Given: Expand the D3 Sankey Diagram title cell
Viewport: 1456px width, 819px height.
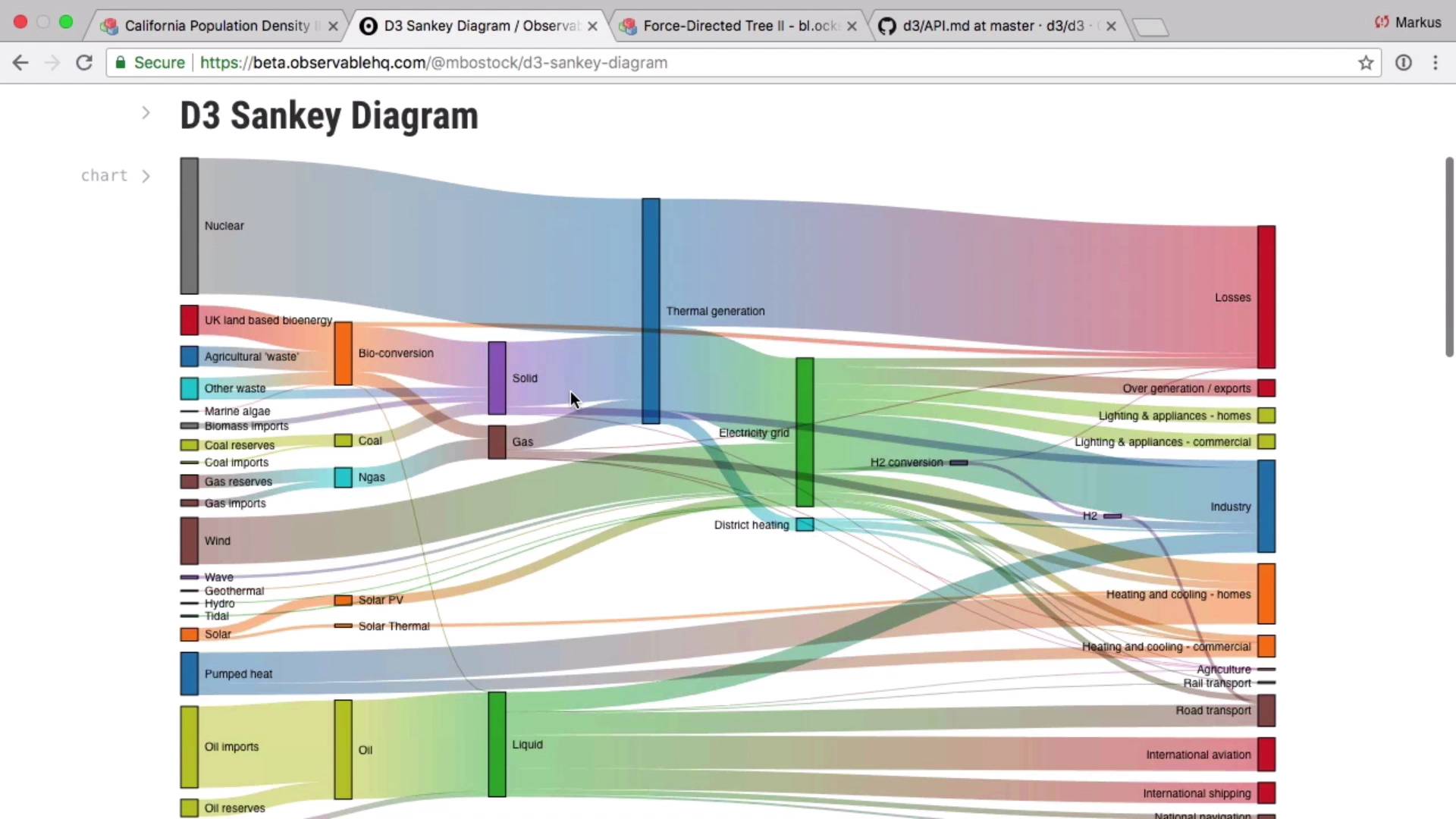Looking at the screenshot, I should tap(146, 112).
